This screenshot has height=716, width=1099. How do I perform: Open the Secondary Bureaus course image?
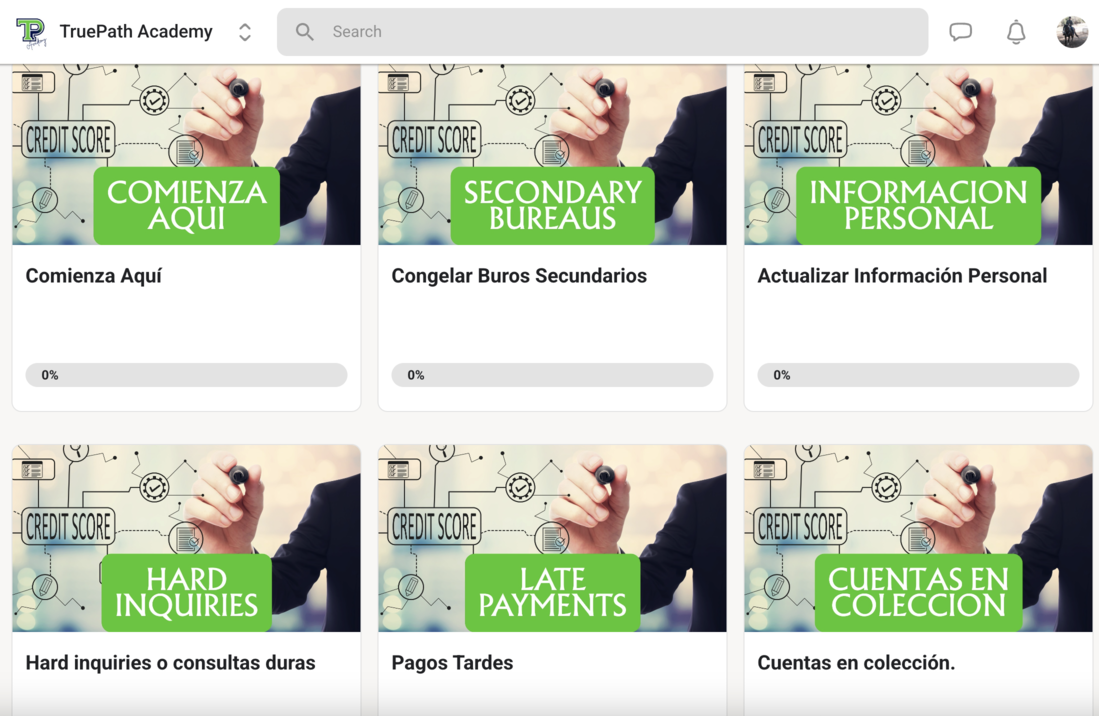click(x=552, y=155)
